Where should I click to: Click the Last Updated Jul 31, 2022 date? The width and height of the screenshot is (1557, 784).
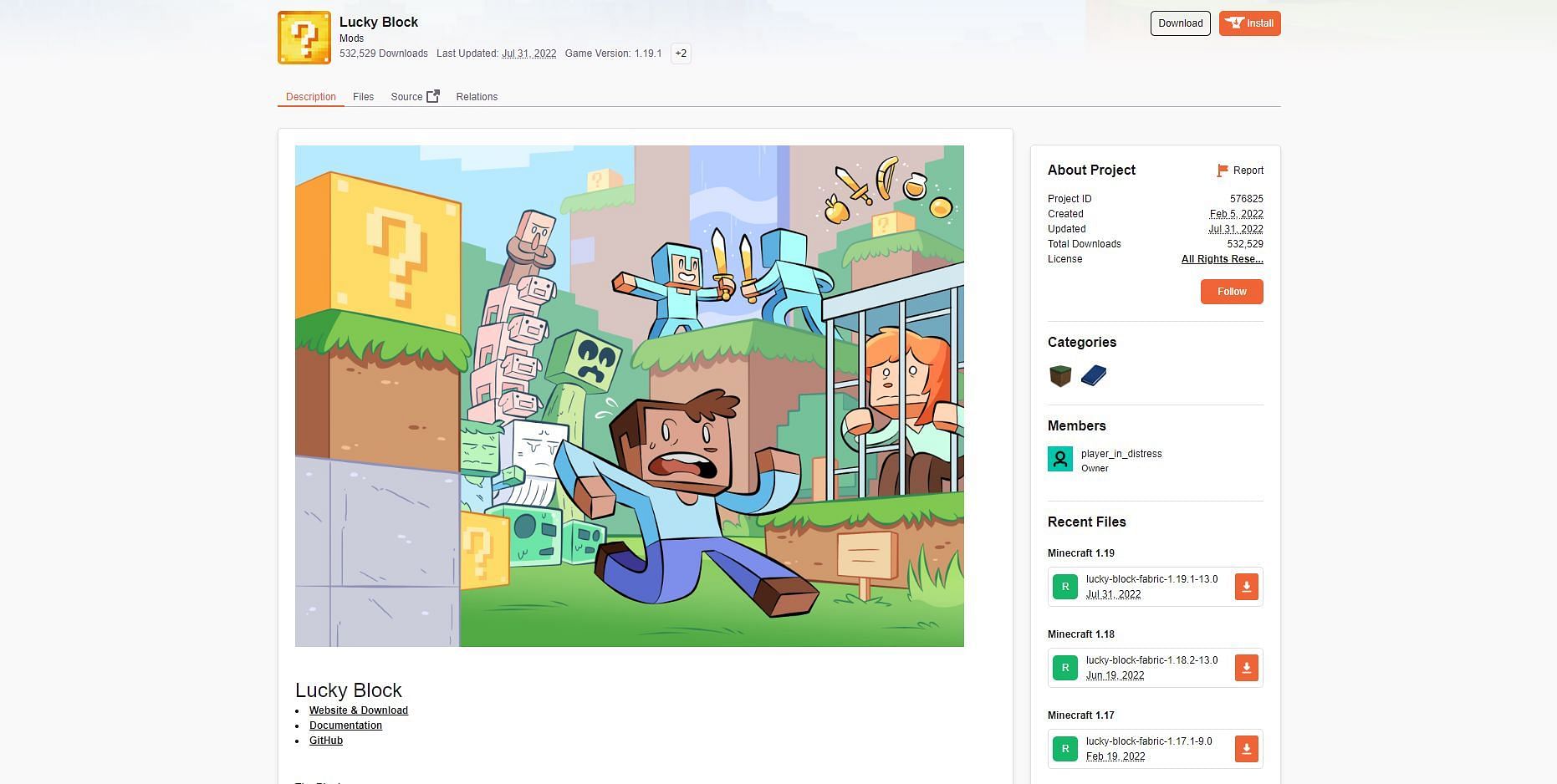(528, 53)
